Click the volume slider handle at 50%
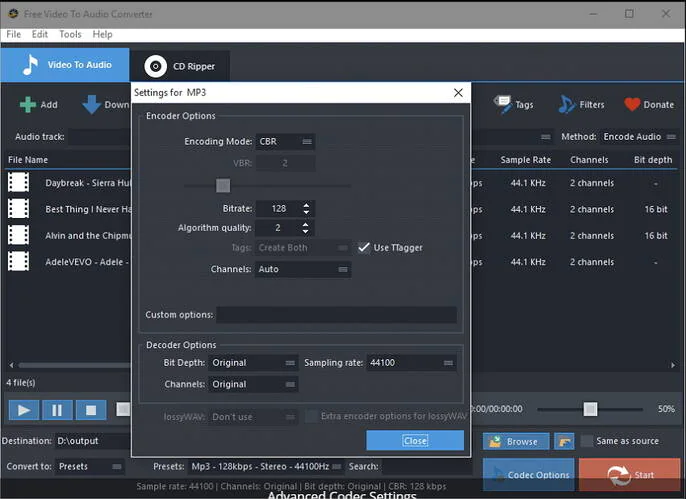Viewport: 686px width, 499px height. (590, 409)
